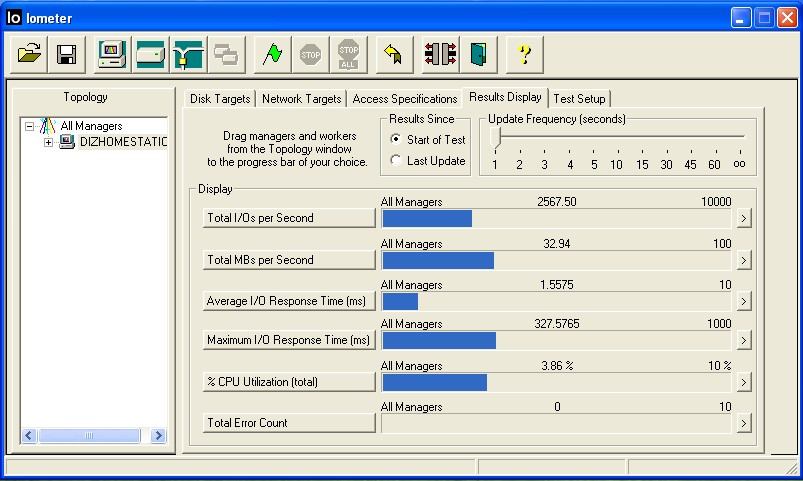Open arrow menu for Total Error Count
Screen dimensions: 803x481
tap(744, 424)
